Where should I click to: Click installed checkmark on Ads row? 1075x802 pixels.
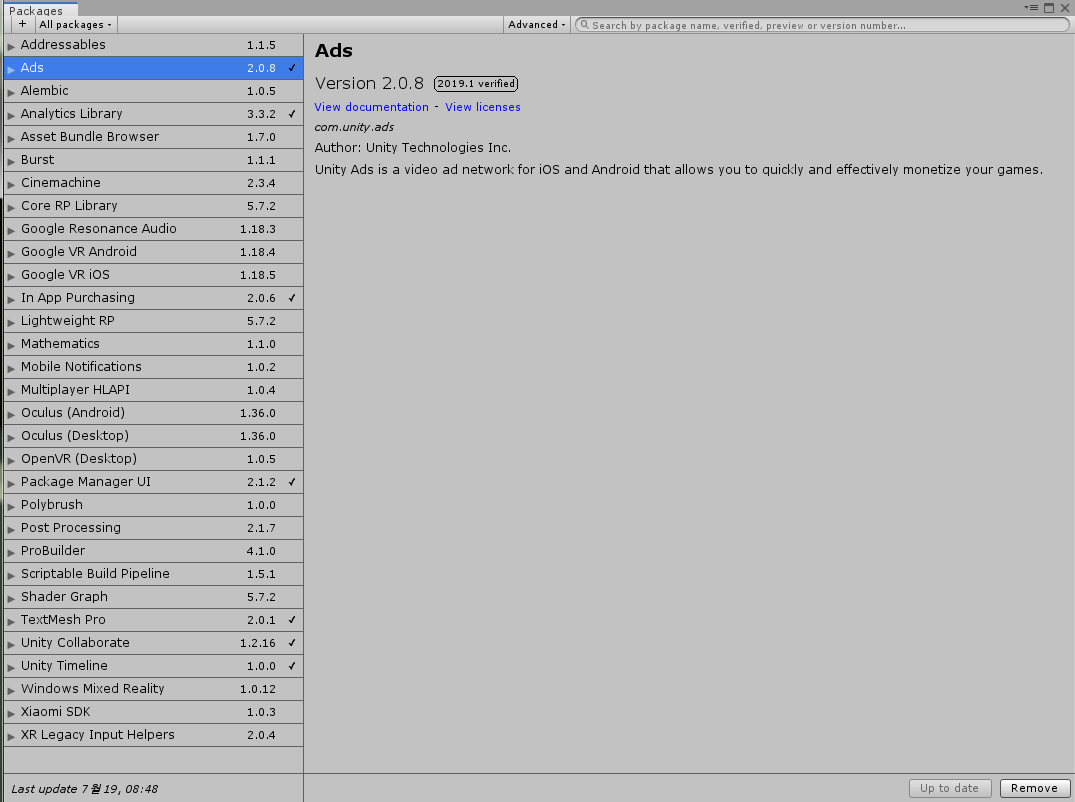point(292,68)
